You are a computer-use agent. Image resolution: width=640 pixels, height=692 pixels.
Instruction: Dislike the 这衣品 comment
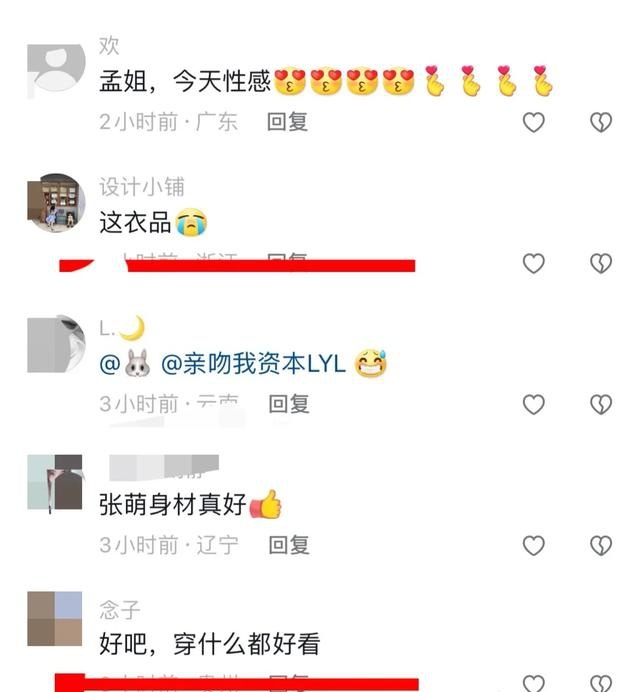601,263
